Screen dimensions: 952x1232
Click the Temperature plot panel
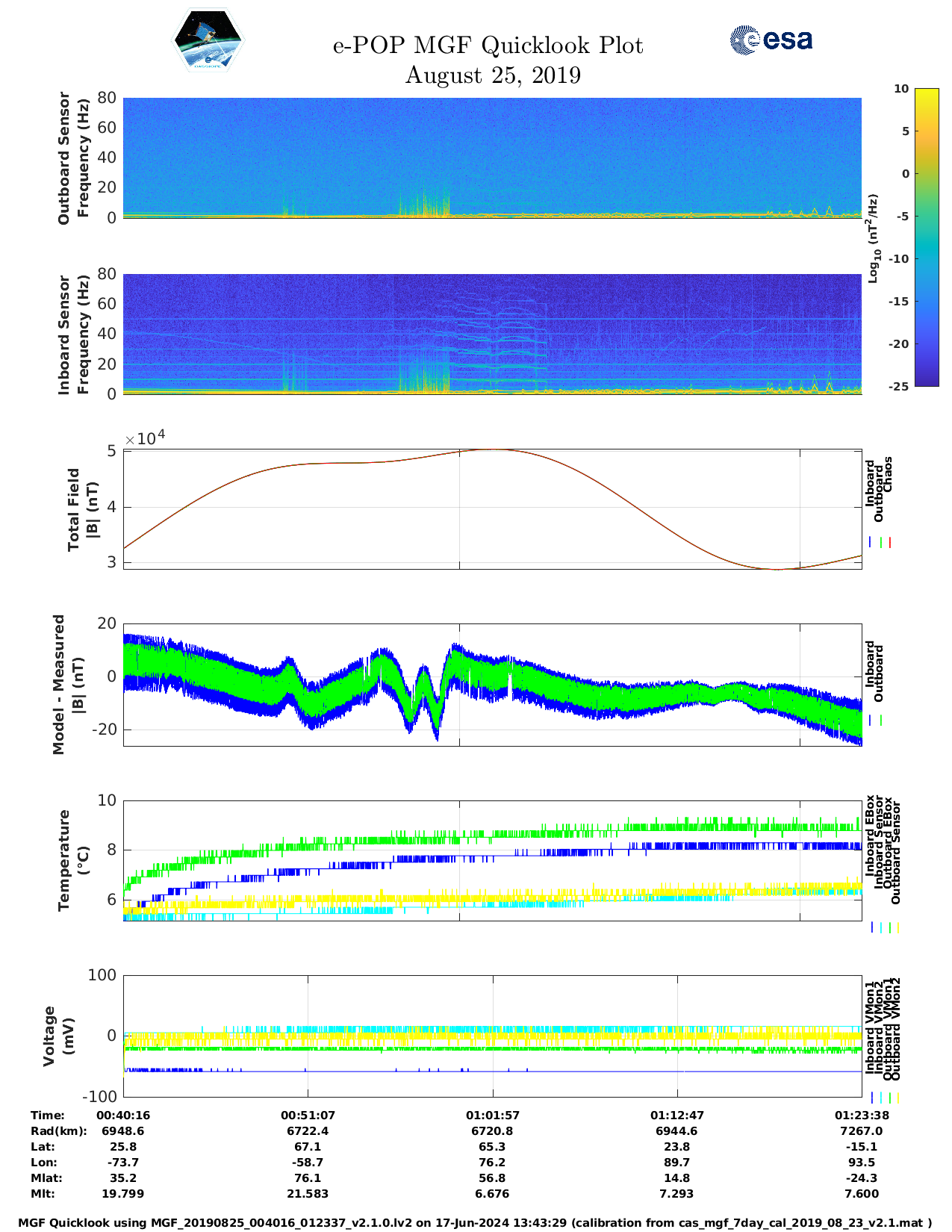492,859
